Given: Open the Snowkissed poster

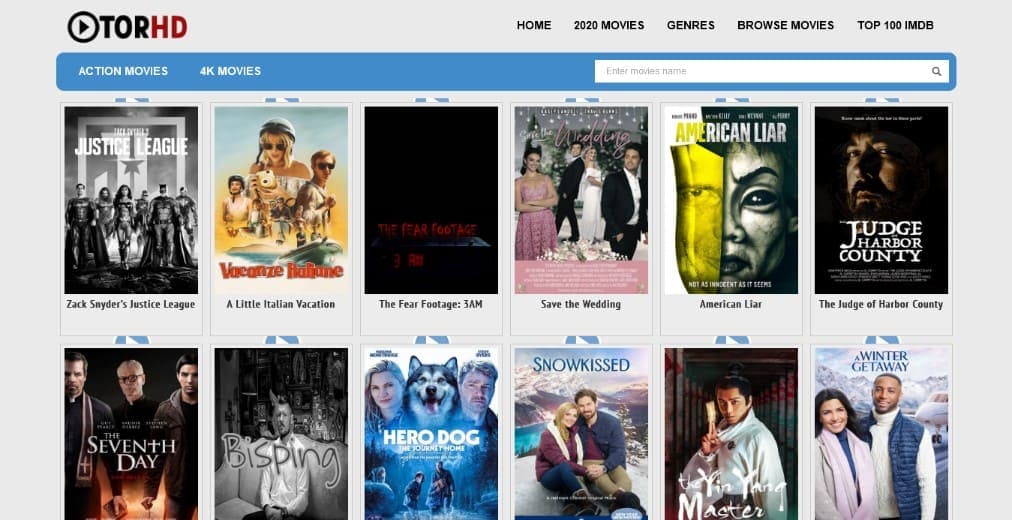Looking at the screenshot, I should click(x=581, y=434).
